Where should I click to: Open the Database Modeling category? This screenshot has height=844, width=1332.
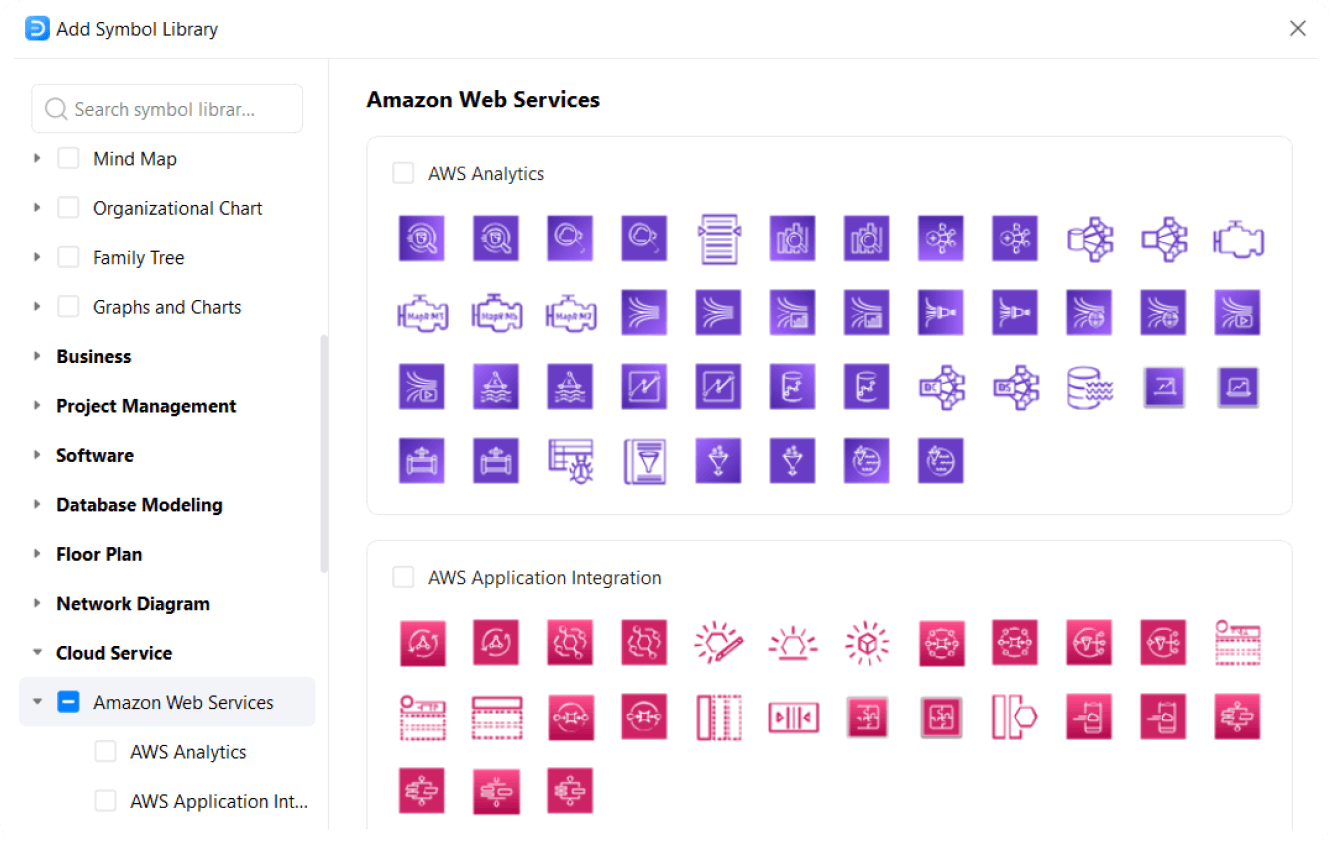(x=139, y=505)
